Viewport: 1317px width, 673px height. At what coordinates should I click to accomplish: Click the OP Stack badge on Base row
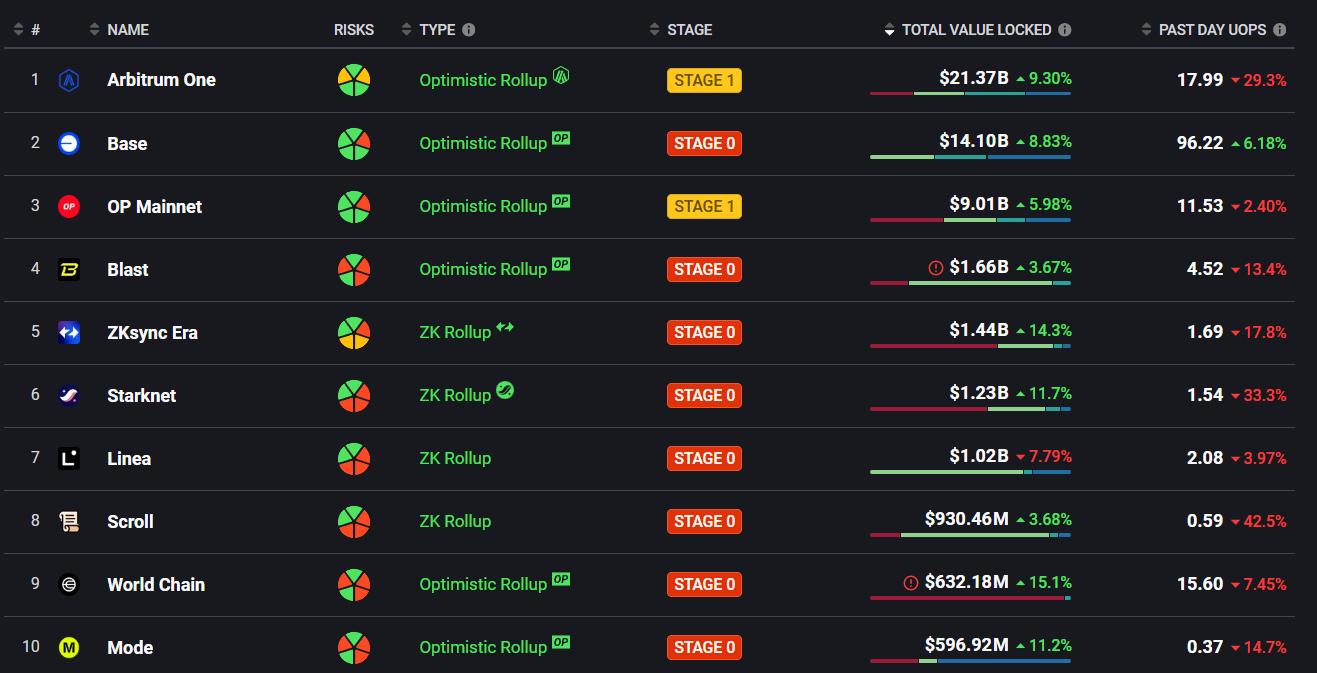tap(561, 138)
